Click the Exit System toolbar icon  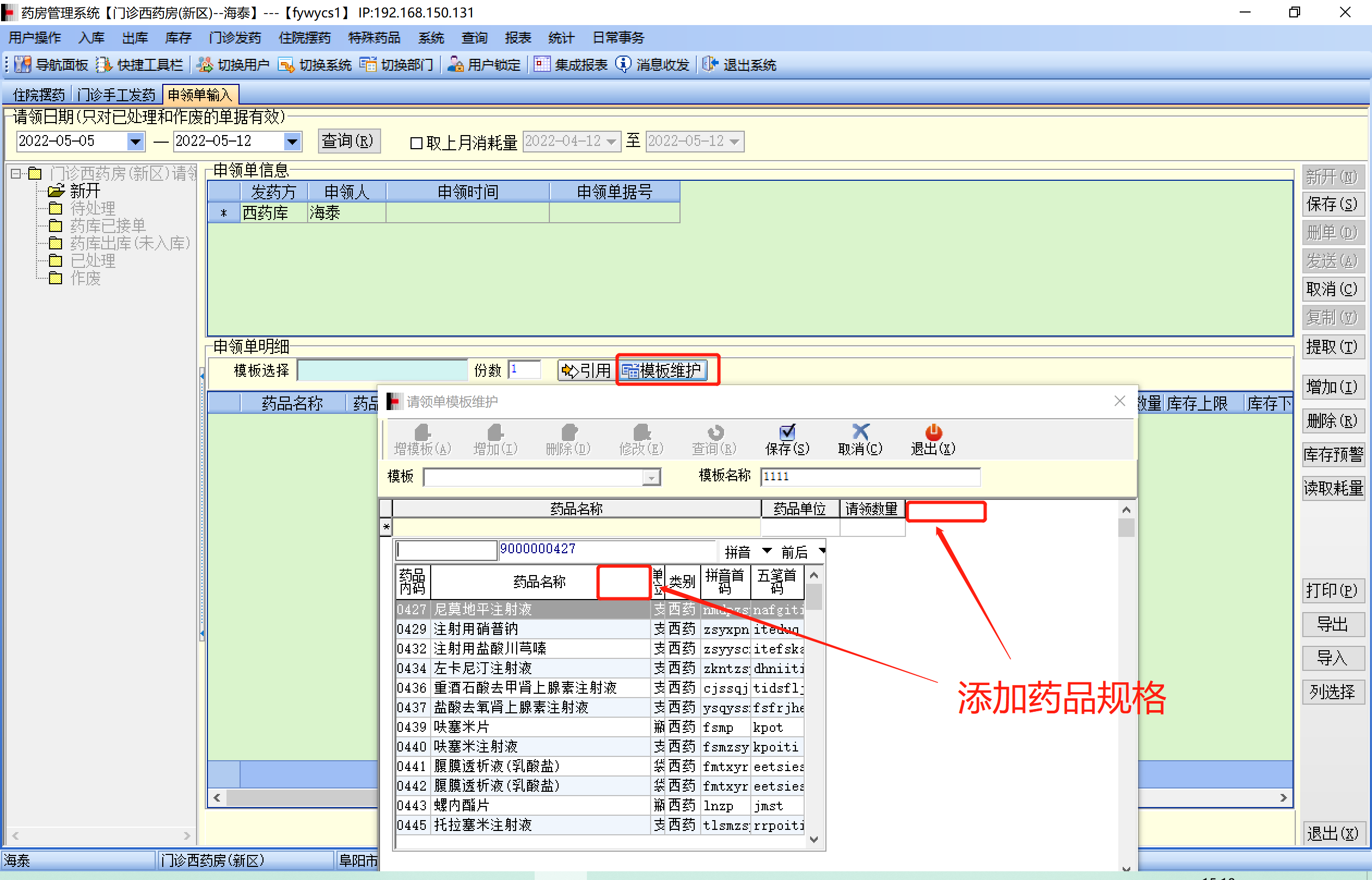pos(709,64)
